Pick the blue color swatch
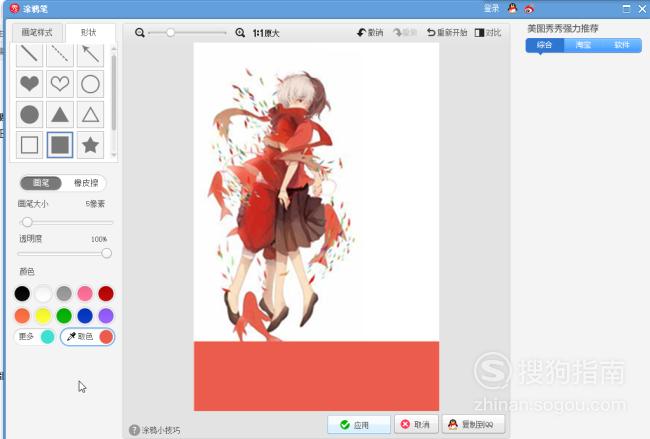Screen dimensions: 650x439 point(85,315)
